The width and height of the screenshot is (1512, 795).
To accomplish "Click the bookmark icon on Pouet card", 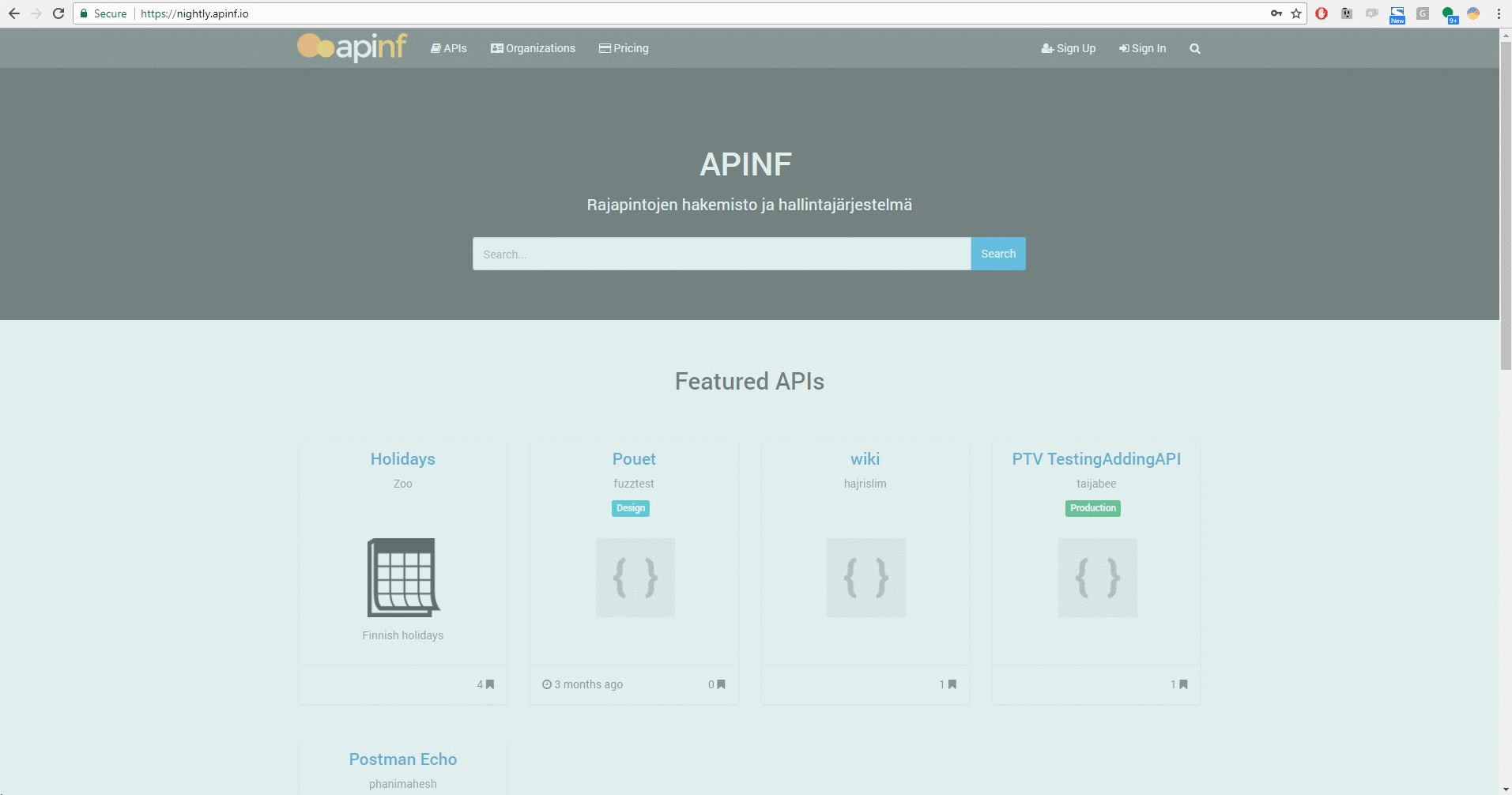I will point(721,684).
